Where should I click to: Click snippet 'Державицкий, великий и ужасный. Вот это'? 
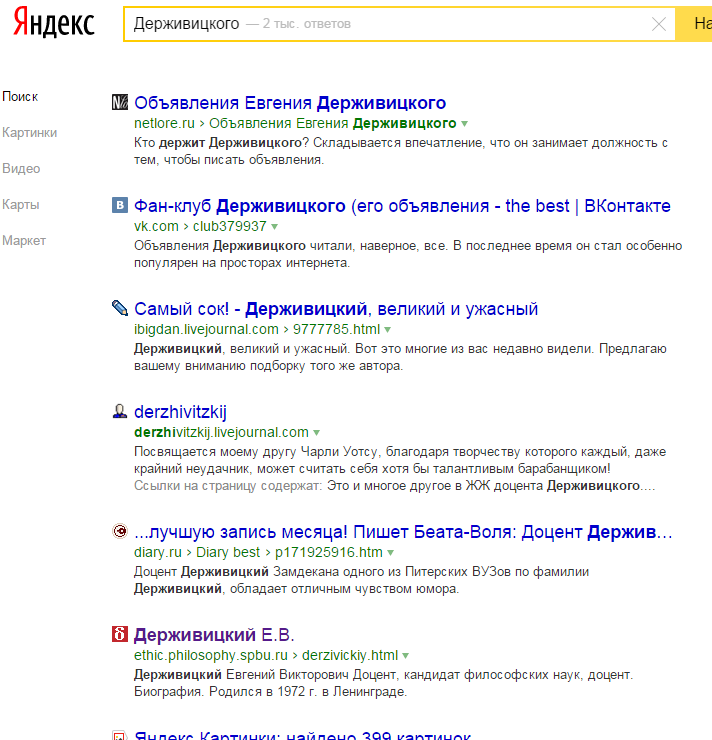tap(268, 348)
